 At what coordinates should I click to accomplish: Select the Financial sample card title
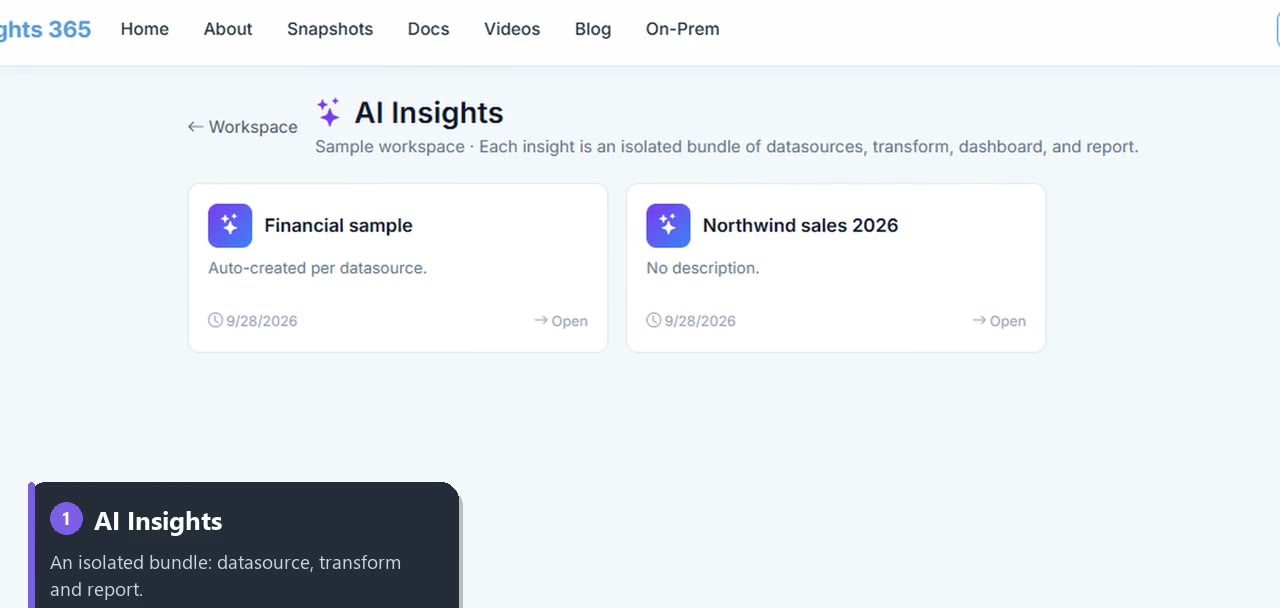point(338,226)
